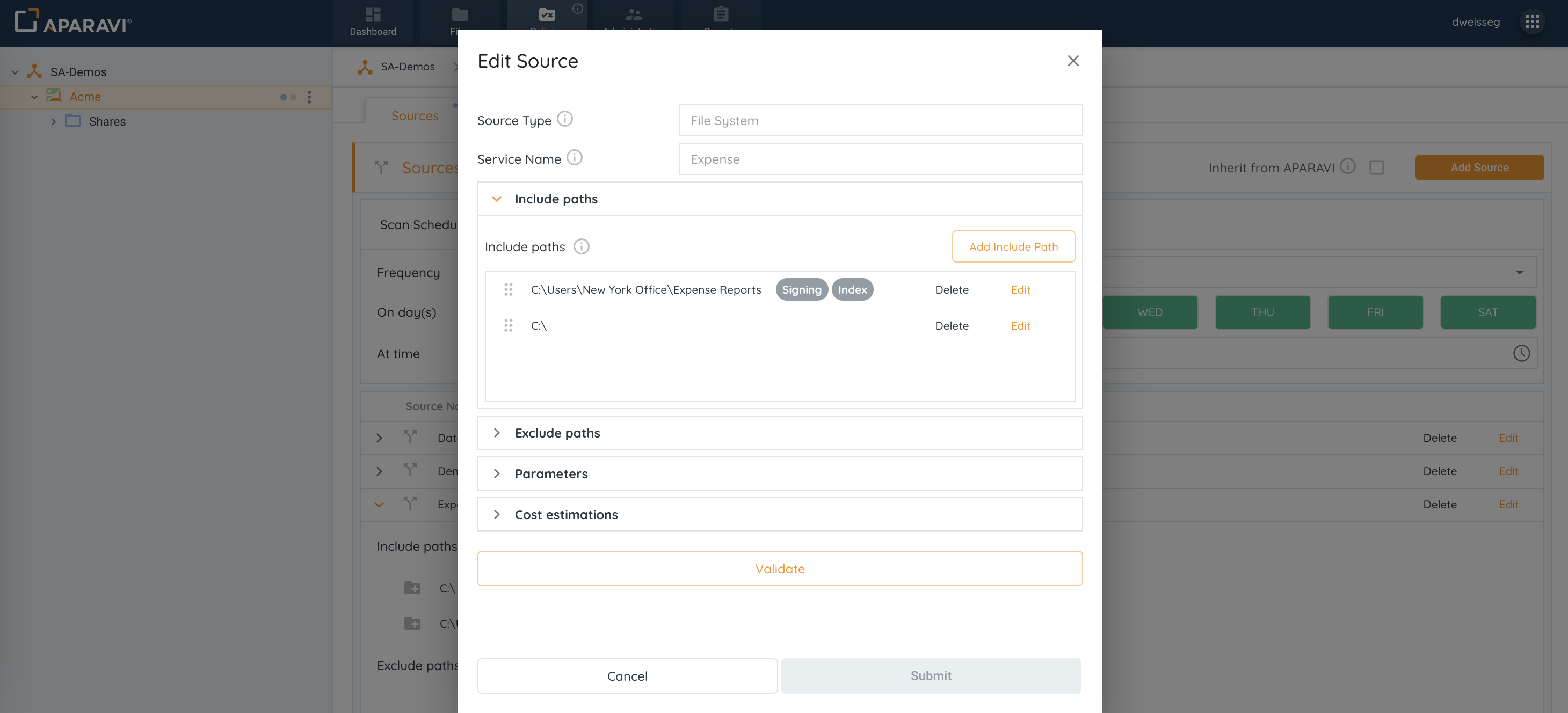Click the Include paths info icon
The width and height of the screenshot is (1568, 713).
pyautogui.click(x=582, y=246)
